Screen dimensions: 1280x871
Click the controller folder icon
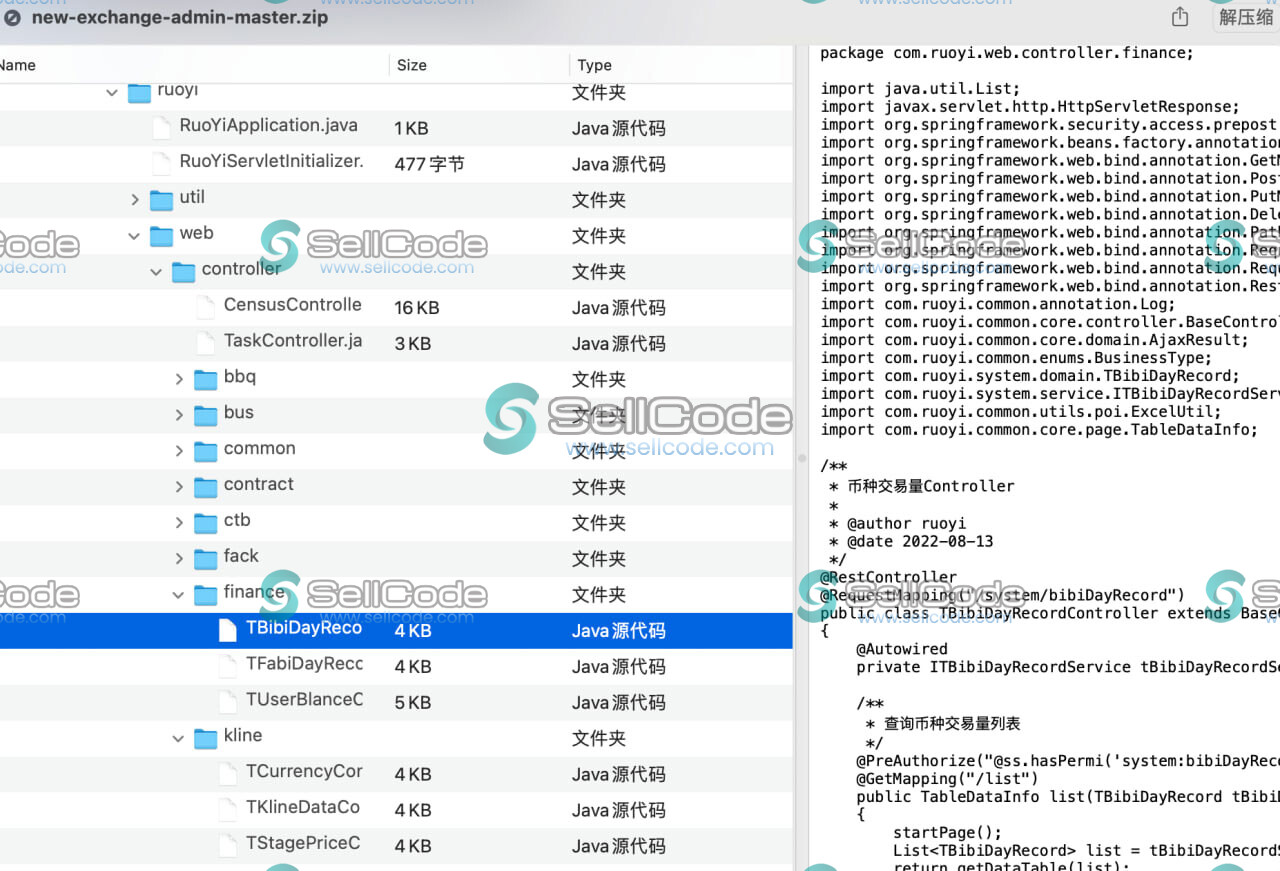[183, 272]
